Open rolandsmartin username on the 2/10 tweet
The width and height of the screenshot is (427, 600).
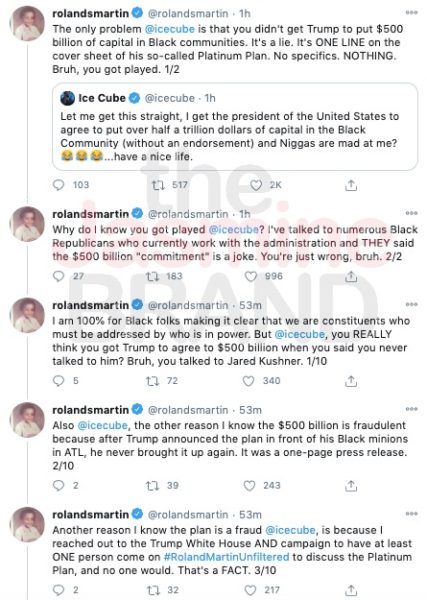pos(91,410)
